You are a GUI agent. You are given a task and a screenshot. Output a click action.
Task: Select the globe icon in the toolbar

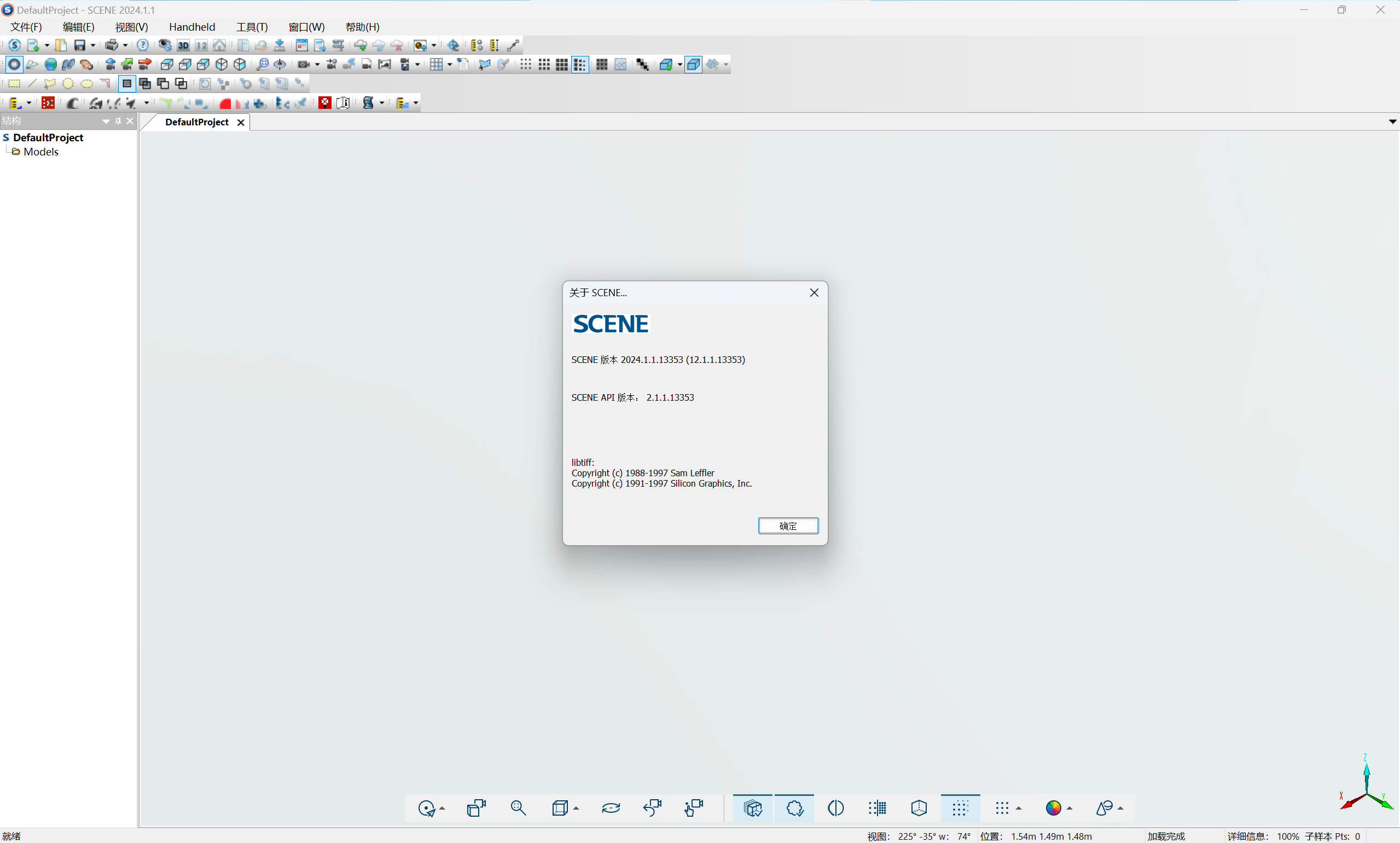(50, 65)
